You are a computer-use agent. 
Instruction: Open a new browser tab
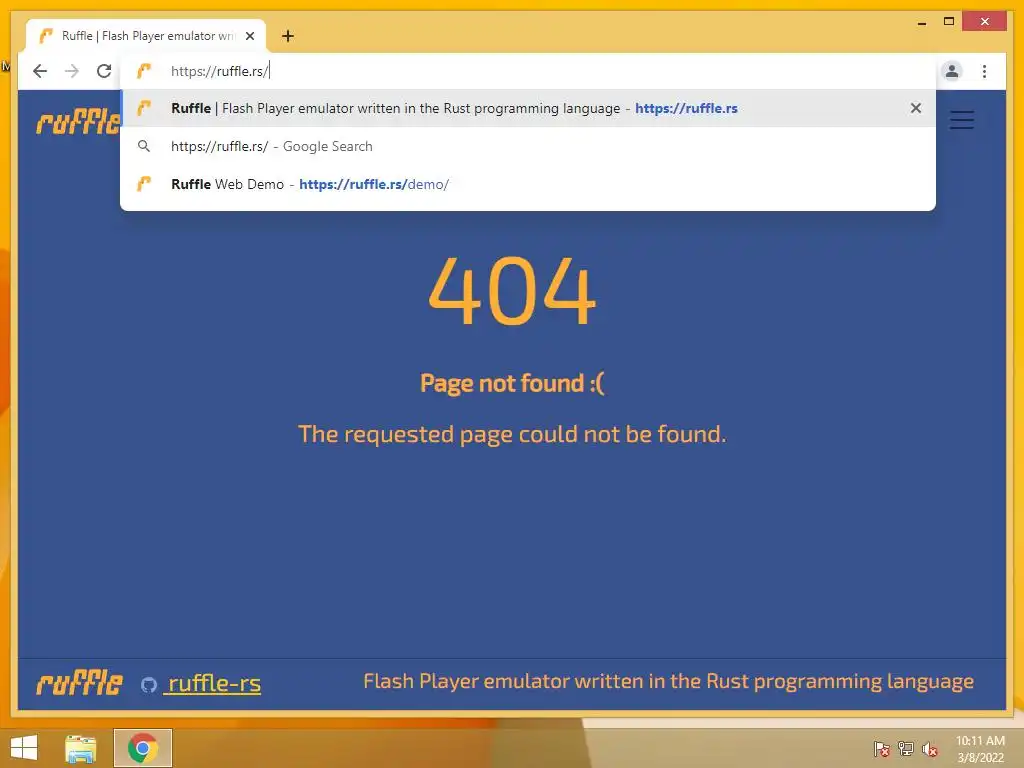287,36
